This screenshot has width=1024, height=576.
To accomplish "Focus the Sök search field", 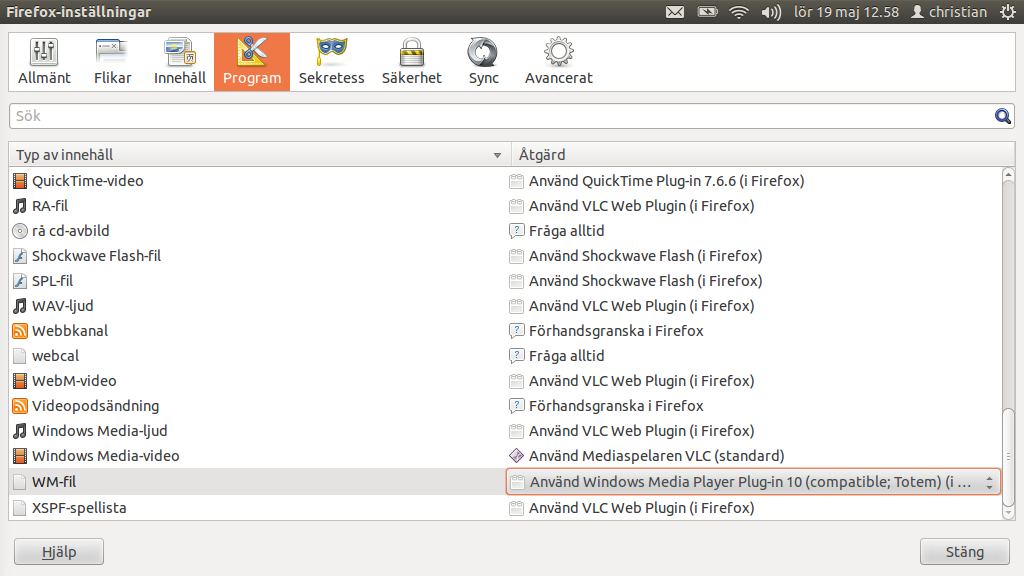I will coord(511,116).
